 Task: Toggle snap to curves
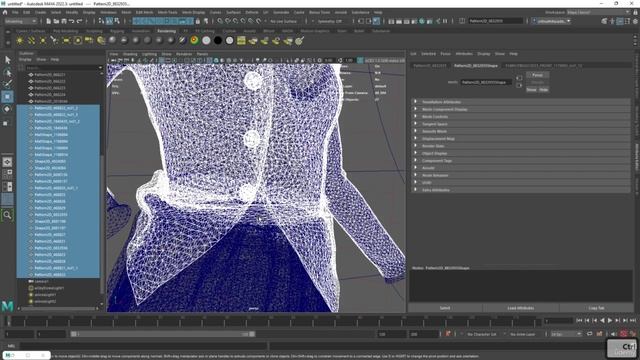(x=228, y=21)
